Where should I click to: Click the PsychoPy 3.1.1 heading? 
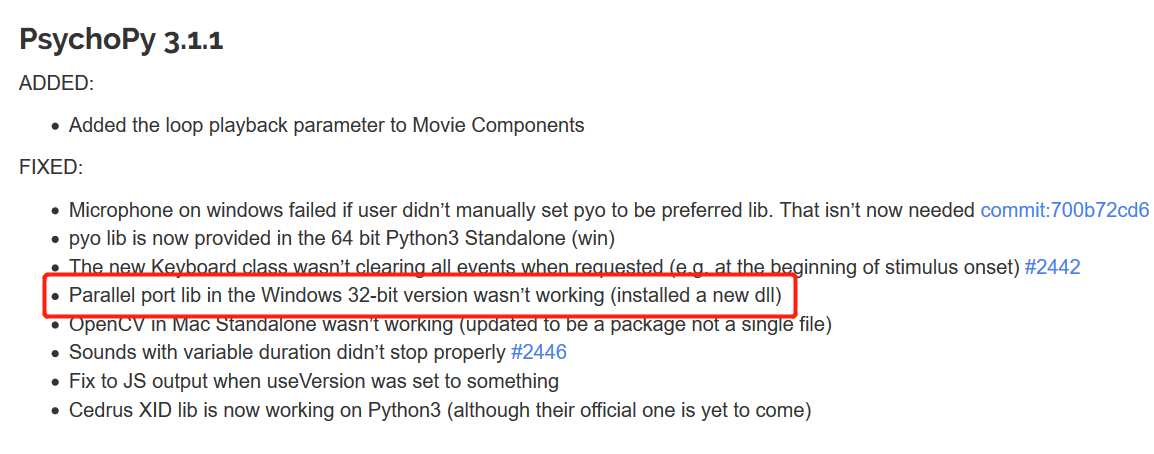(121, 40)
